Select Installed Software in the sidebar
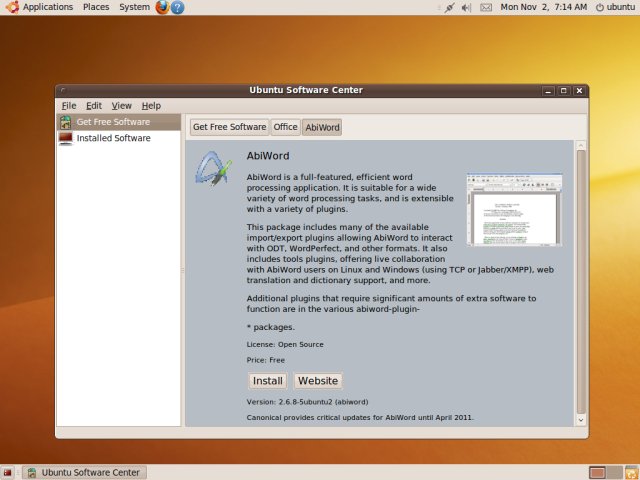640x480 pixels. point(118,138)
